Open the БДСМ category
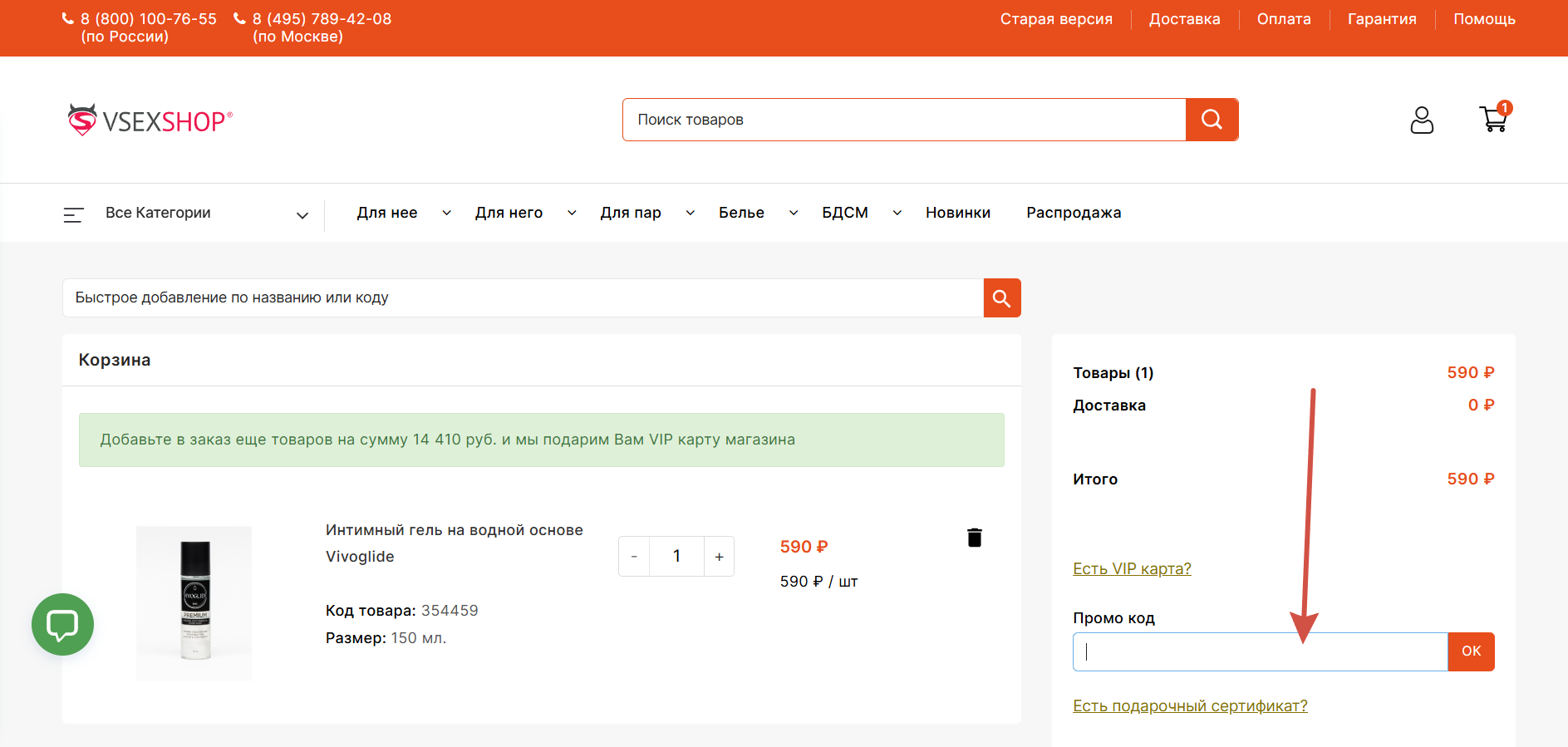Image resolution: width=1568 pixels, height=747 pixels. tap(845, 213)
